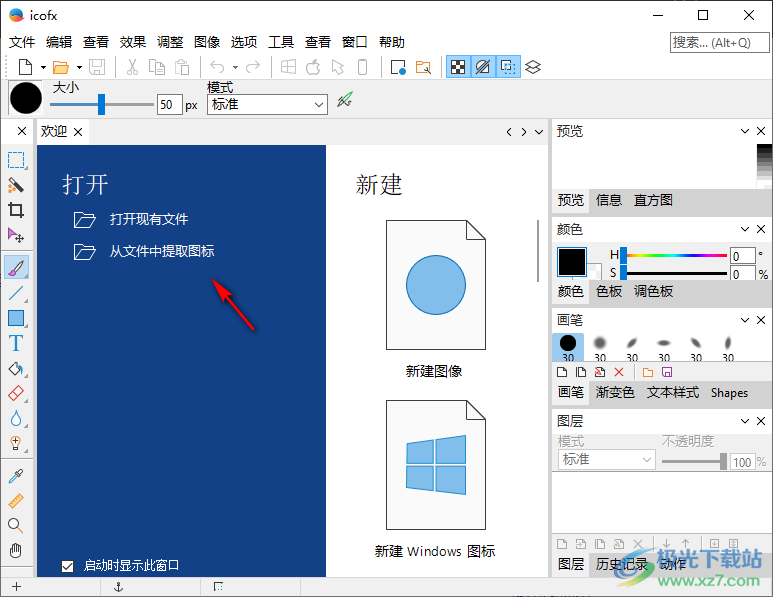Close the tool panel with X
773x597 pixels.
[22, 131]
